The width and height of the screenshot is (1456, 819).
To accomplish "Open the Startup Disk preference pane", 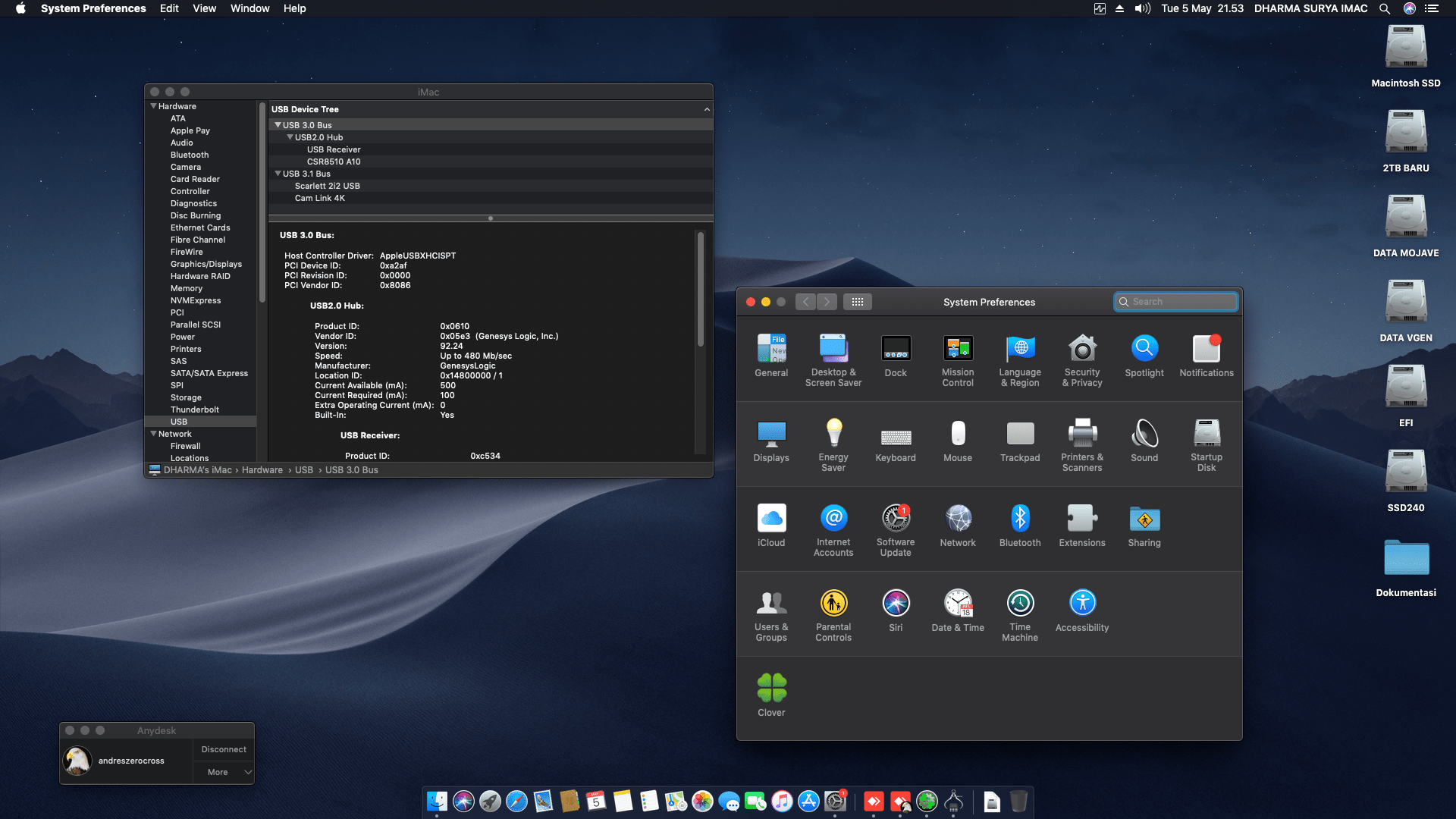I will [x=1207, y=445].
